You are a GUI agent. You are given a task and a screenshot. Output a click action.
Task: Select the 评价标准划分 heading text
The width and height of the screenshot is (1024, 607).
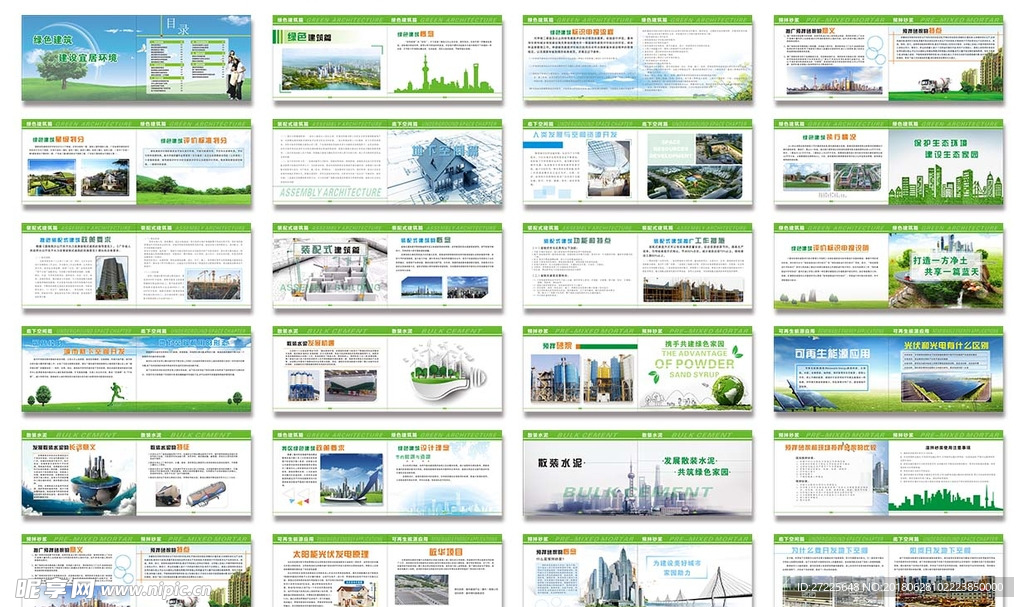point(204,140)
